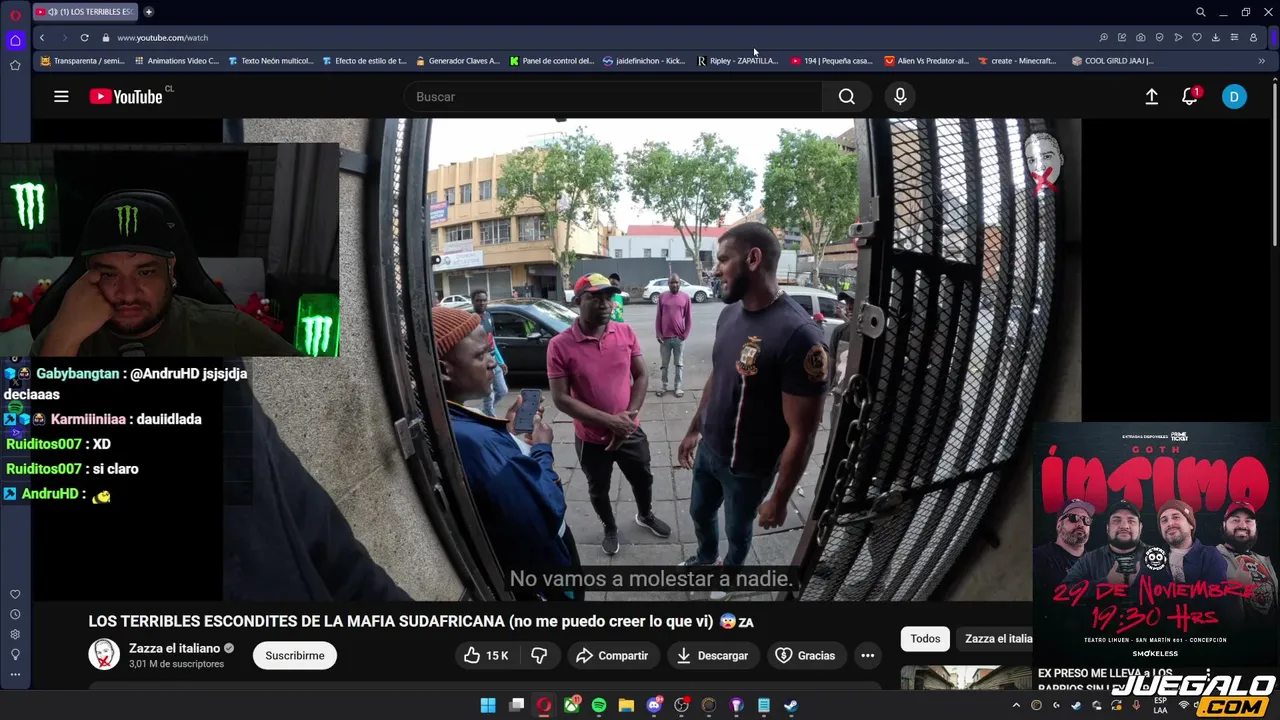Open the jaidefinichon - Kick... bookmark
The height and width of the screenshot is (720, 1280).
coord(644,61)
